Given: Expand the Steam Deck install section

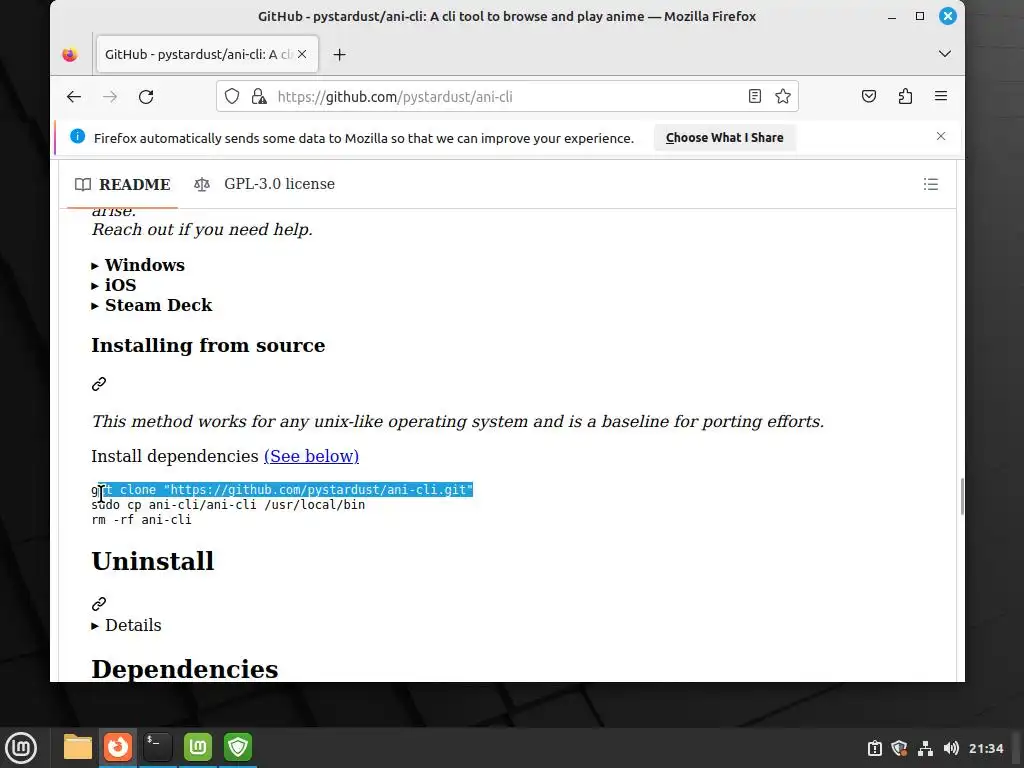Looking at the screenshot, I should click(152, 306).
